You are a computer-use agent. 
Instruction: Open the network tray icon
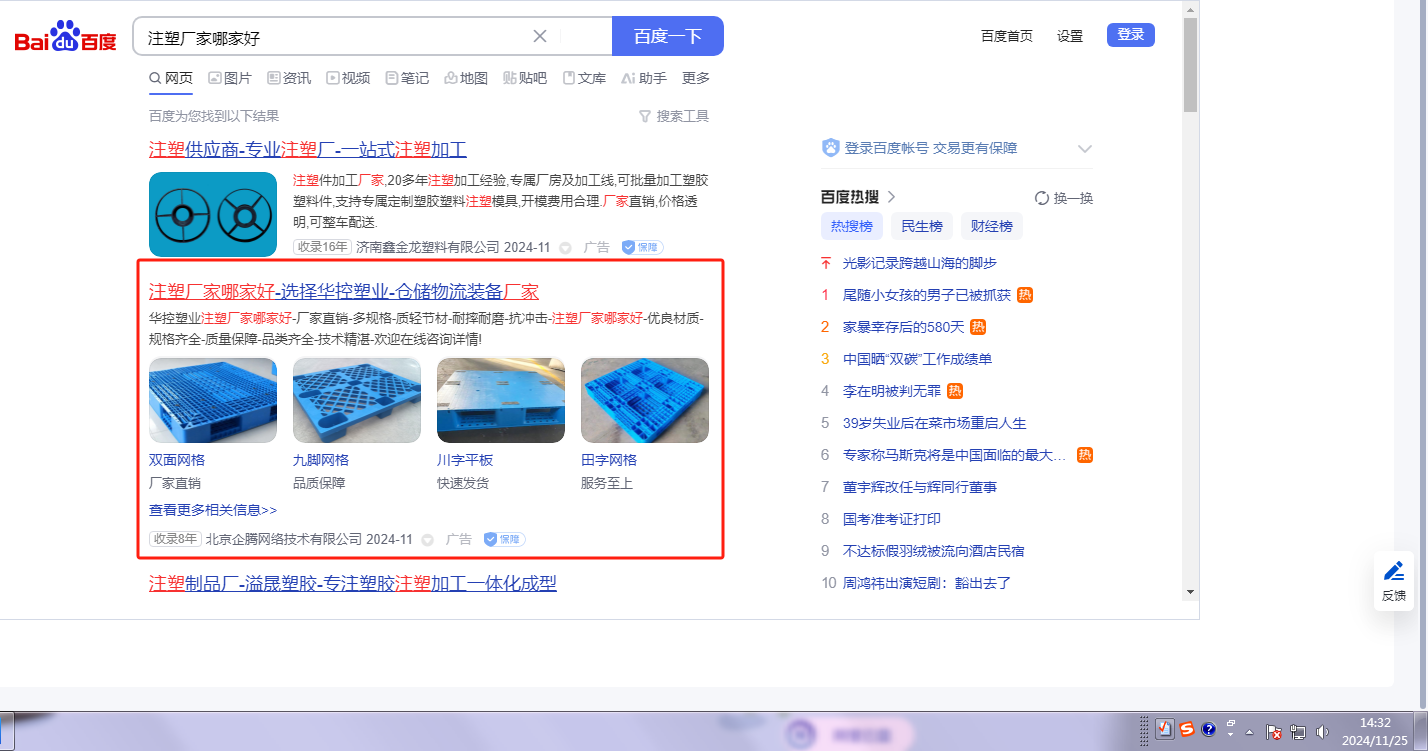pyautogui.click(x=1298, y=732)
